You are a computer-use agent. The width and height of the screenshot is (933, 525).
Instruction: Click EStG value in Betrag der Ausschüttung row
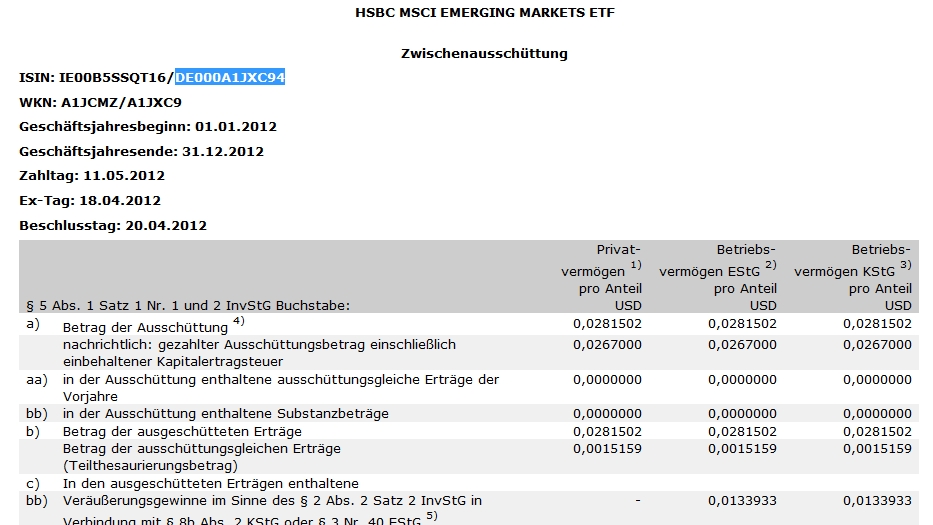coord(743,324)
